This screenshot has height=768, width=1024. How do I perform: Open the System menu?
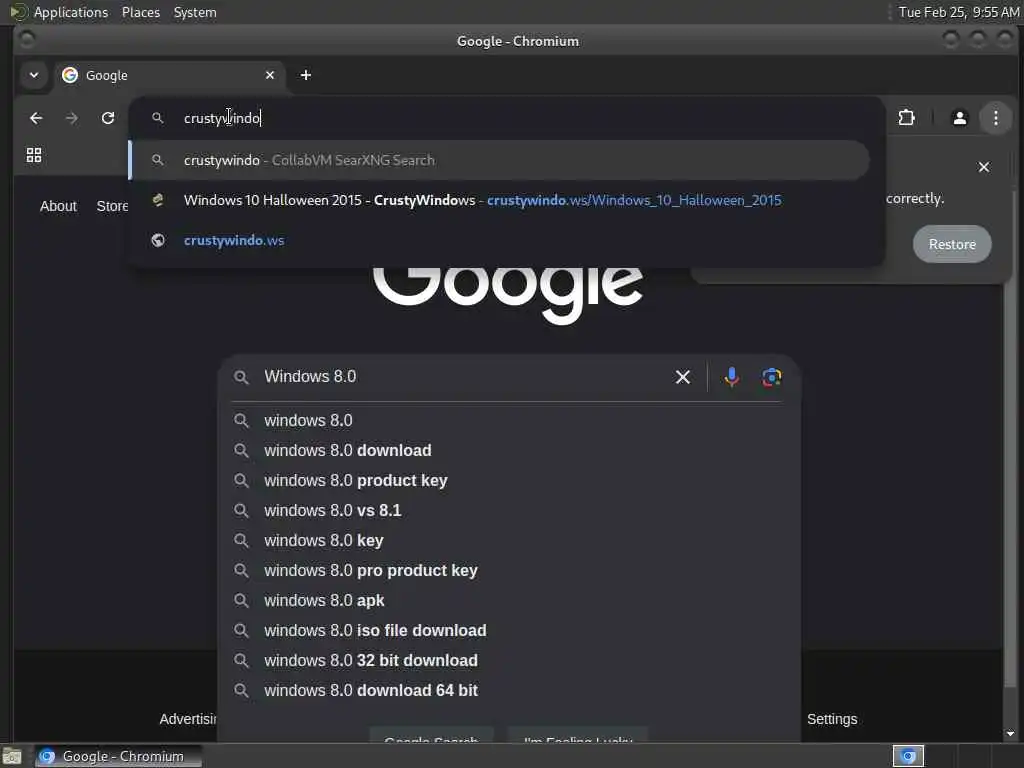pos(195,12)
